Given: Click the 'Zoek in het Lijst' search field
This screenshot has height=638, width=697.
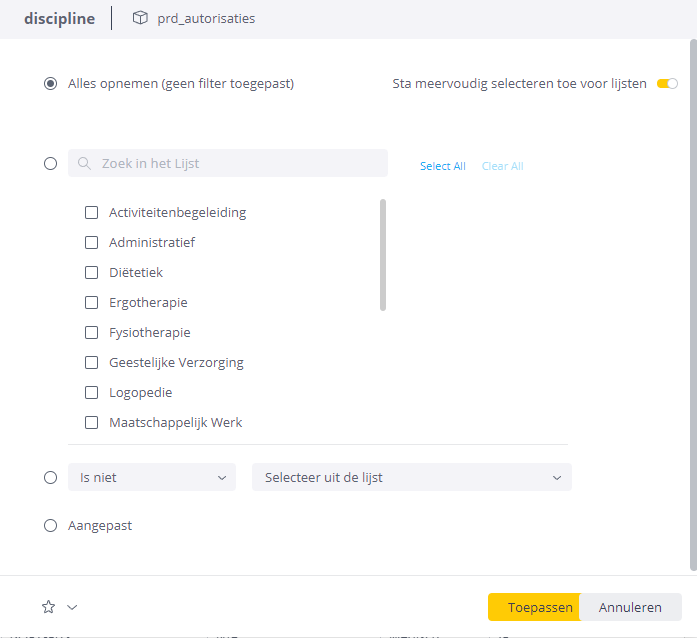Looking at the screenshot, I should tap(240, 163).
